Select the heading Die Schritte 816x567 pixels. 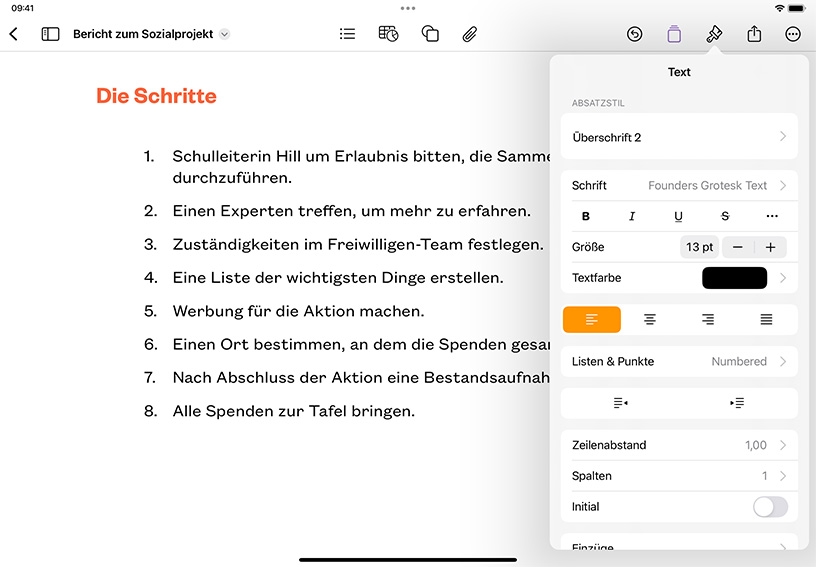(x=156, y=96)
